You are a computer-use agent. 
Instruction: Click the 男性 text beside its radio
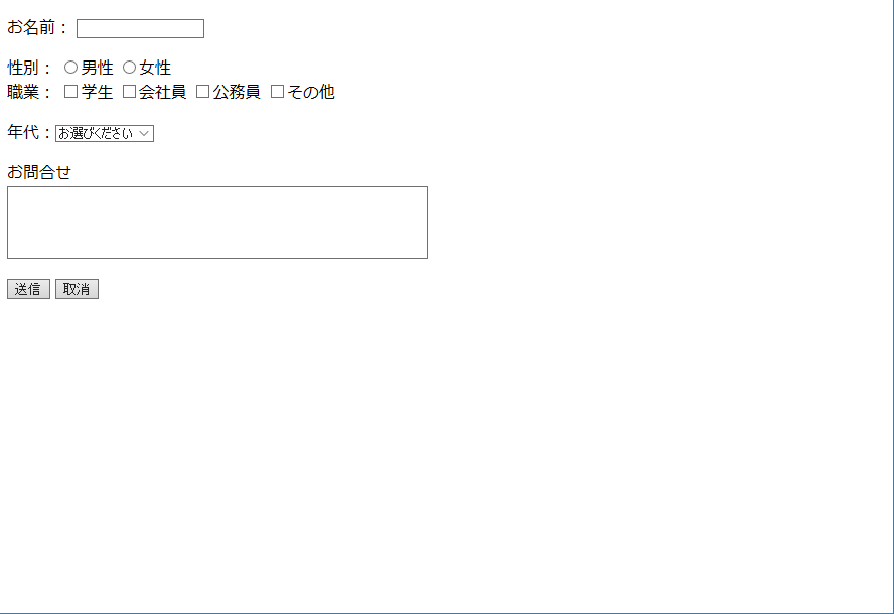point(97,68)
